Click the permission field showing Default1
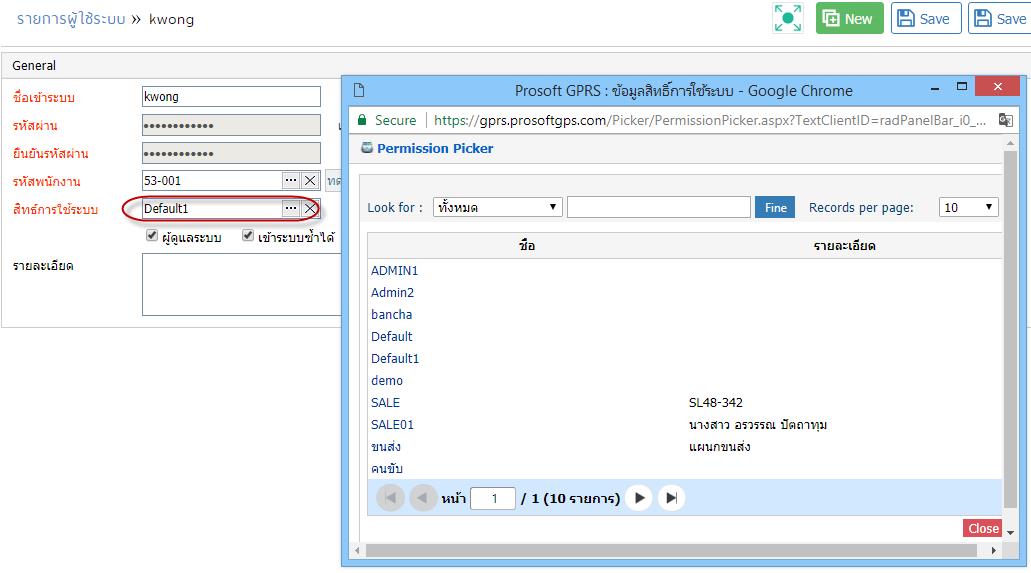This screenshot has height=573, width=1031. click(212, 209)
